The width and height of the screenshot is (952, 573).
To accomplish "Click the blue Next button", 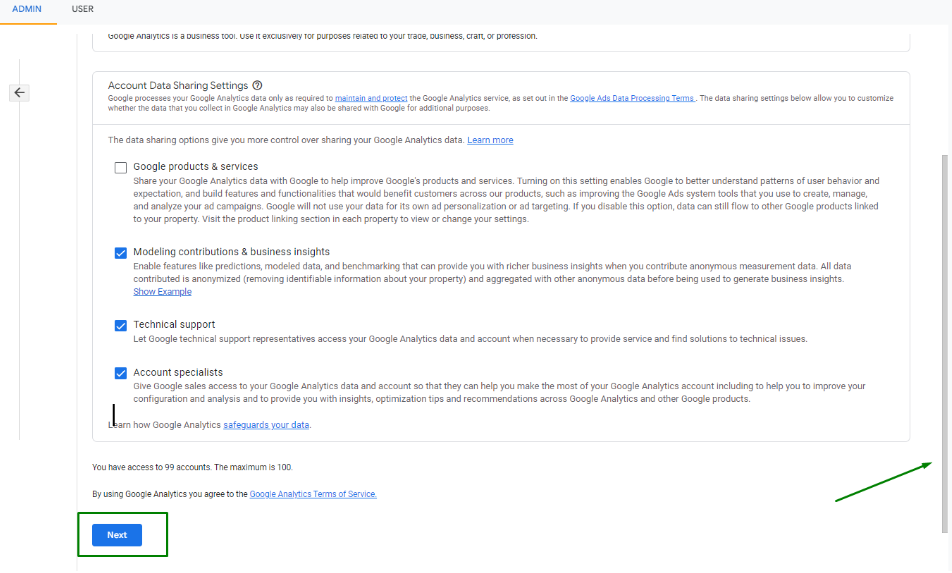I will point(117,535).
